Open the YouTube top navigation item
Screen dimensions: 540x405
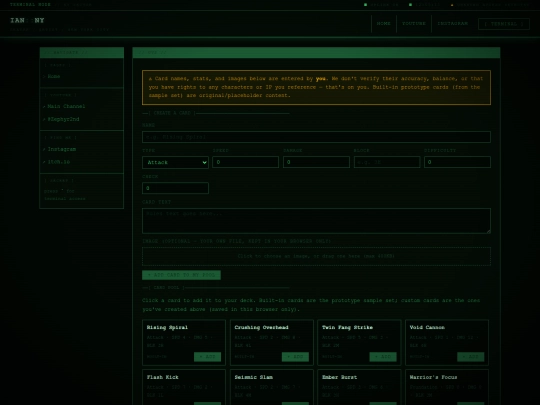click(x=414, y=23)
